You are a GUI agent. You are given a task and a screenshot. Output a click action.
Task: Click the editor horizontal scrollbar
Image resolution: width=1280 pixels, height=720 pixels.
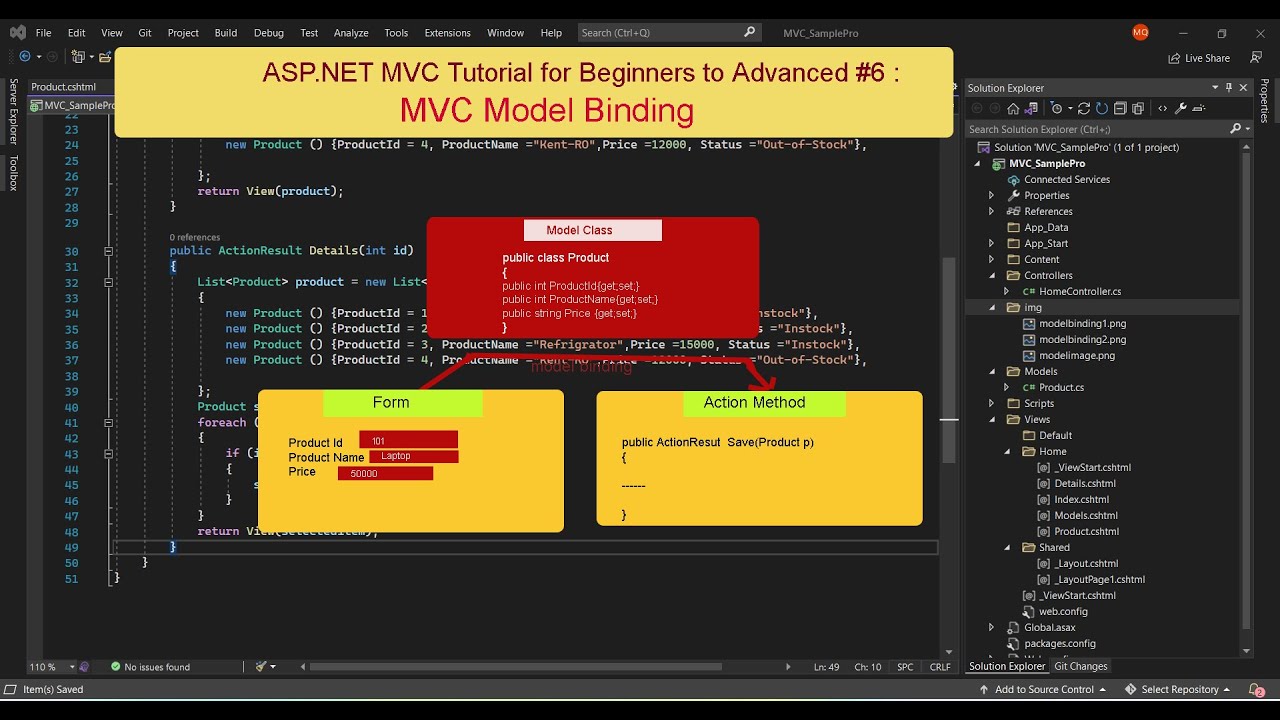click(x=515, y=666)
